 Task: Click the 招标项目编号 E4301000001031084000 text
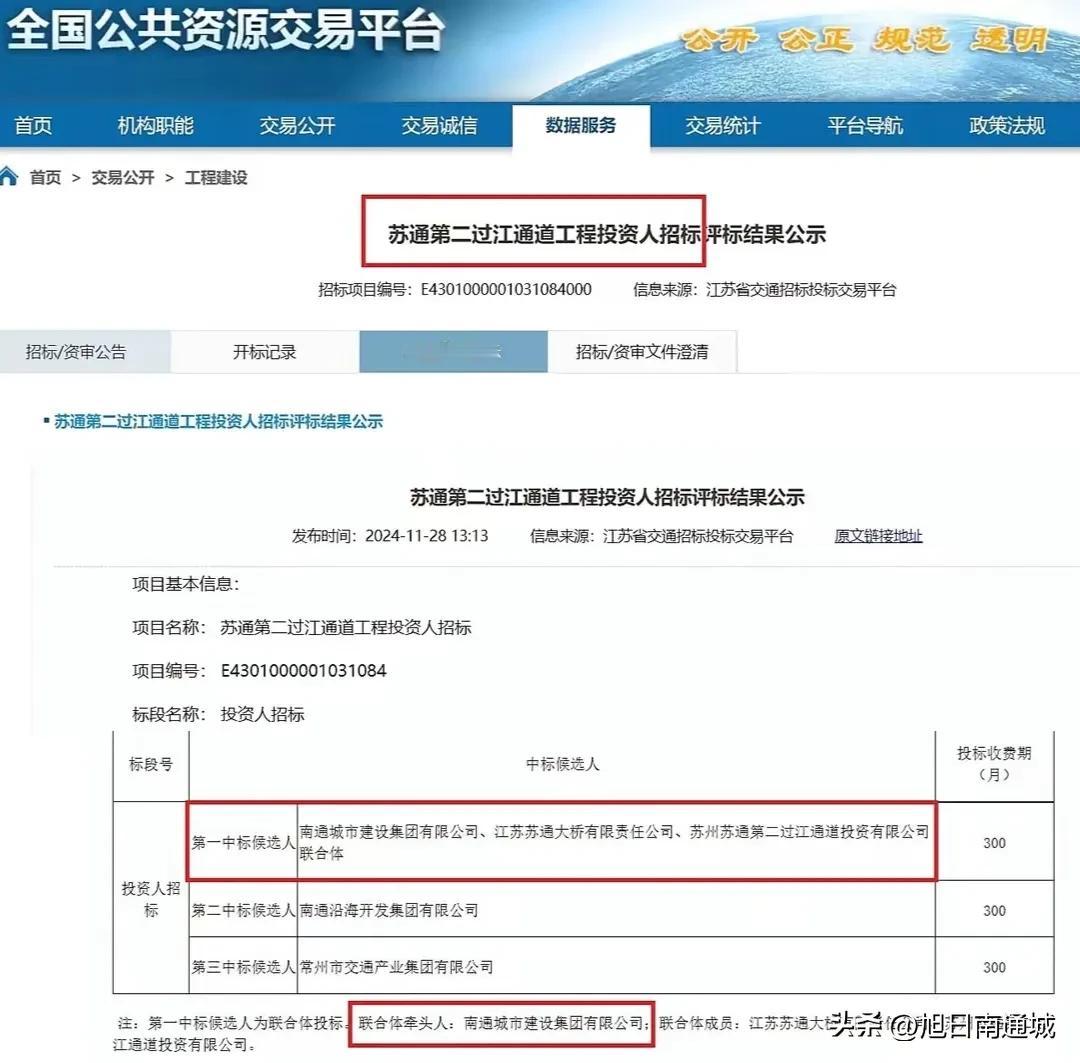pos(455,289)
